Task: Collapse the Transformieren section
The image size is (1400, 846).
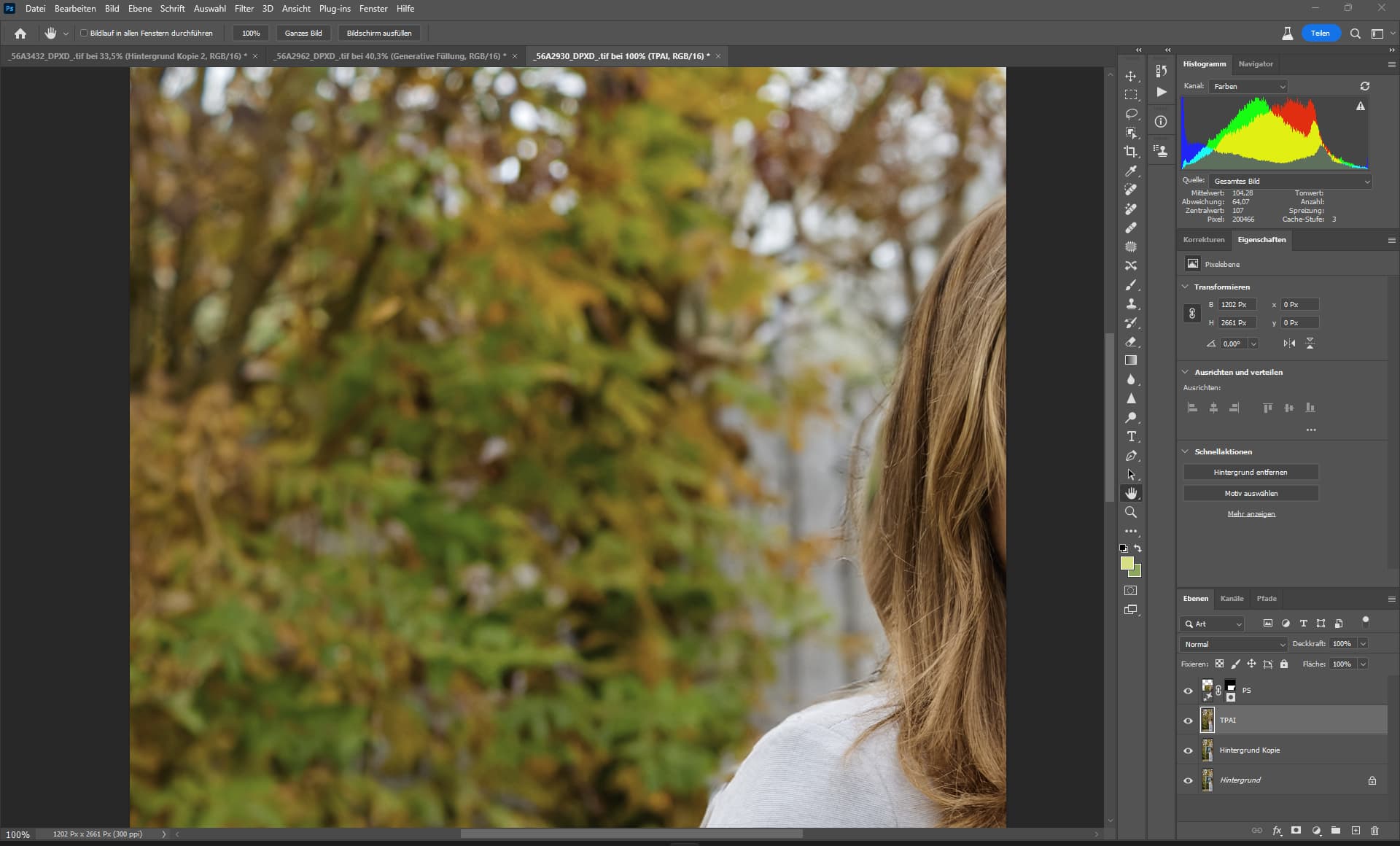Action: [1186, 287]
